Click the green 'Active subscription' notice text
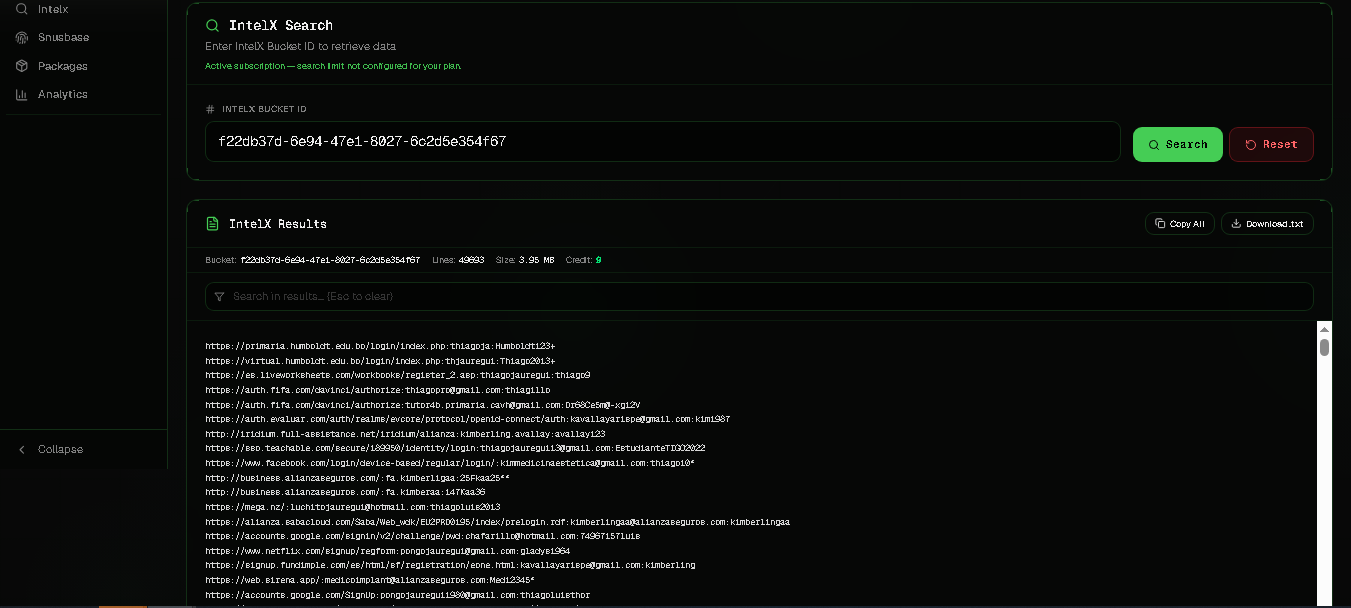The image size is (1351, 608). (x=333, y=65)
